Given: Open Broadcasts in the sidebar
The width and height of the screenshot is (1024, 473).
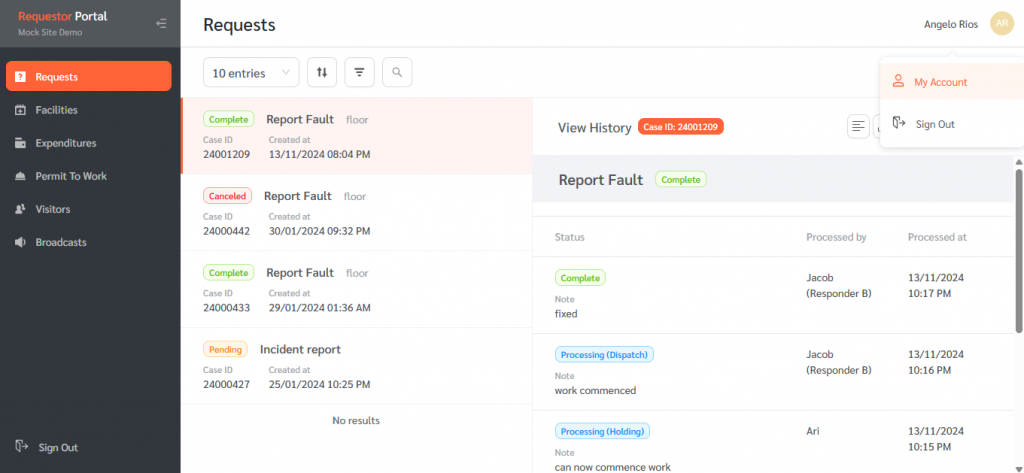Looking at the screenshot, I should point(60,242).
